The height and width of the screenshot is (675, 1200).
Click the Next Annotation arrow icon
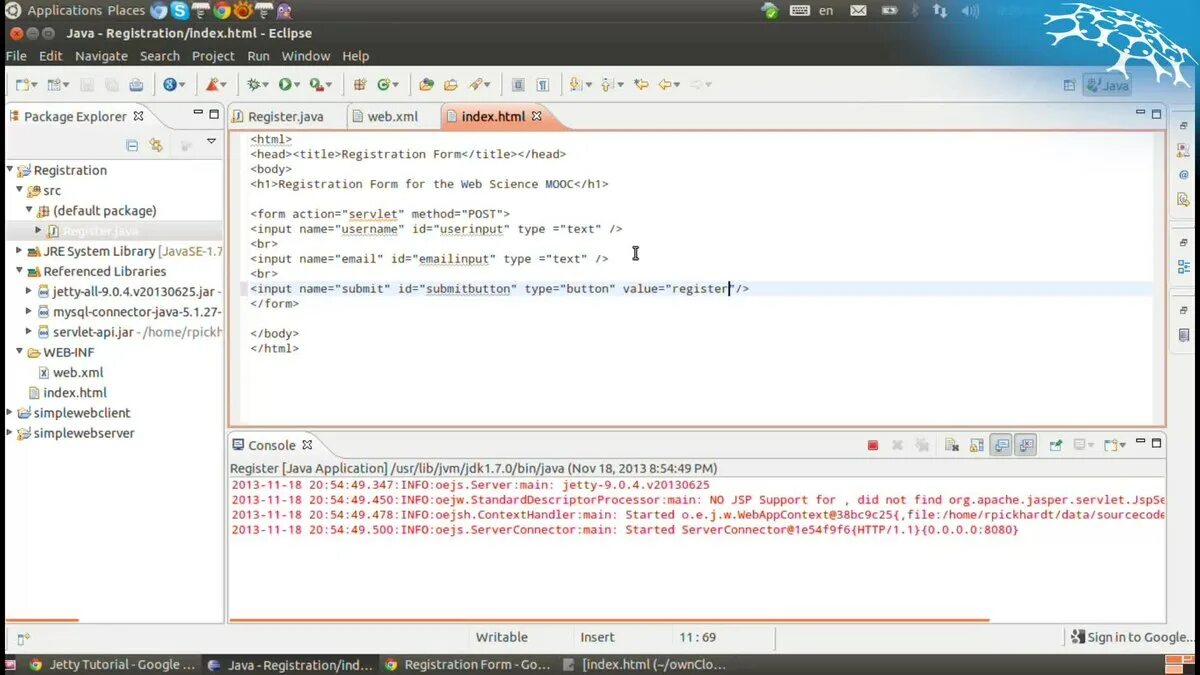tap(576, 85)
